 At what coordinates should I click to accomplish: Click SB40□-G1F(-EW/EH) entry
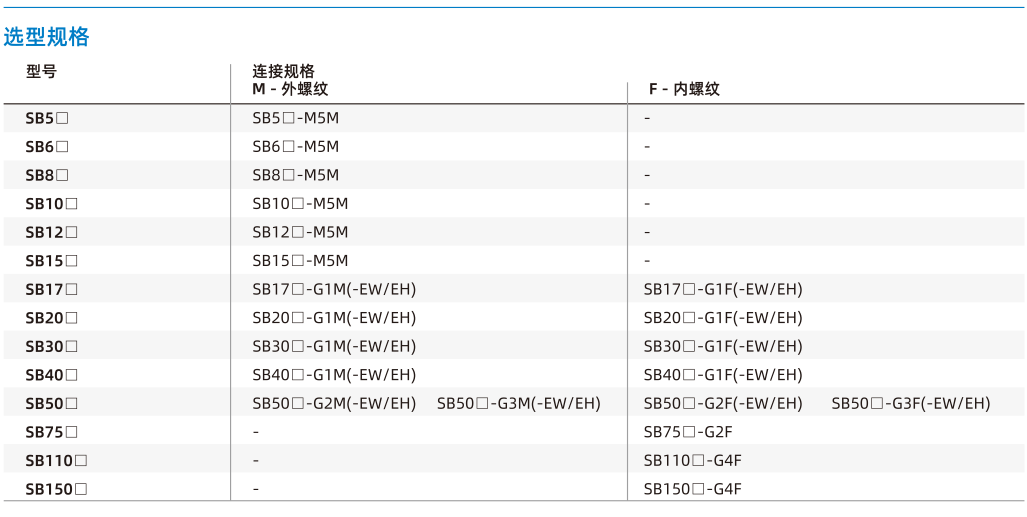(x=723, y=375)
